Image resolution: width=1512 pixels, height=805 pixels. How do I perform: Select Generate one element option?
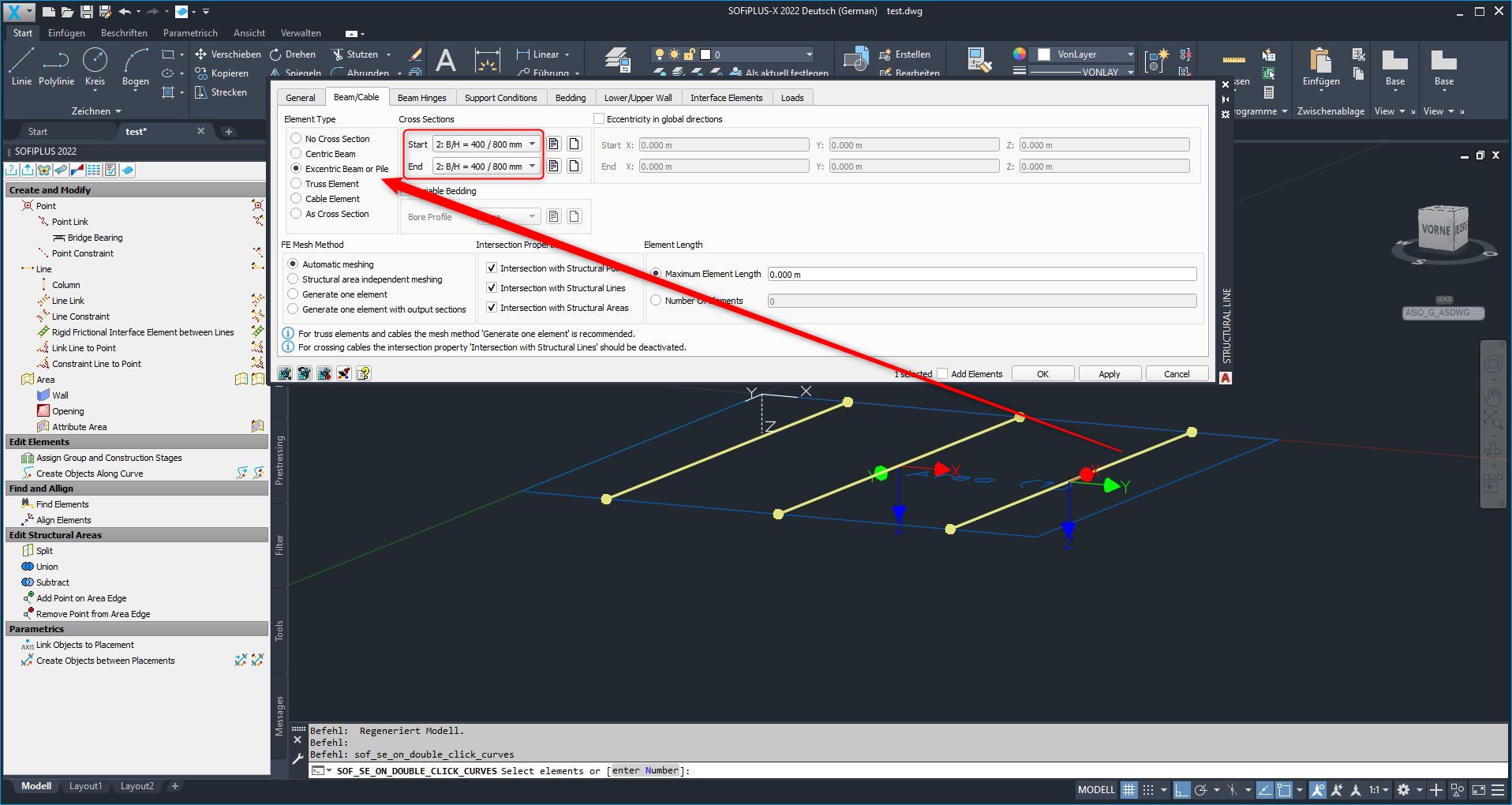pos(293,294)
